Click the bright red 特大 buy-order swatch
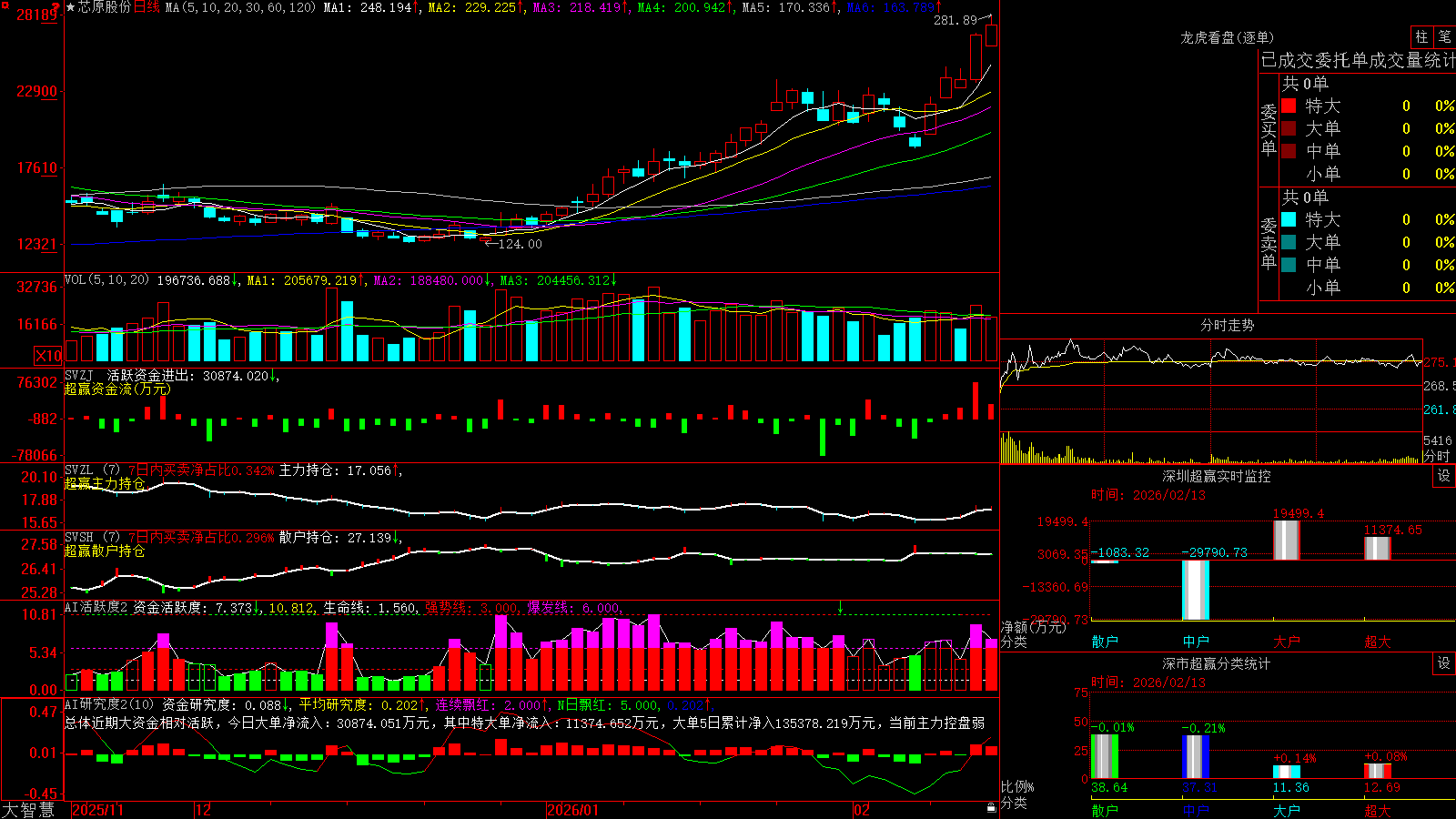 (1289, 106)
